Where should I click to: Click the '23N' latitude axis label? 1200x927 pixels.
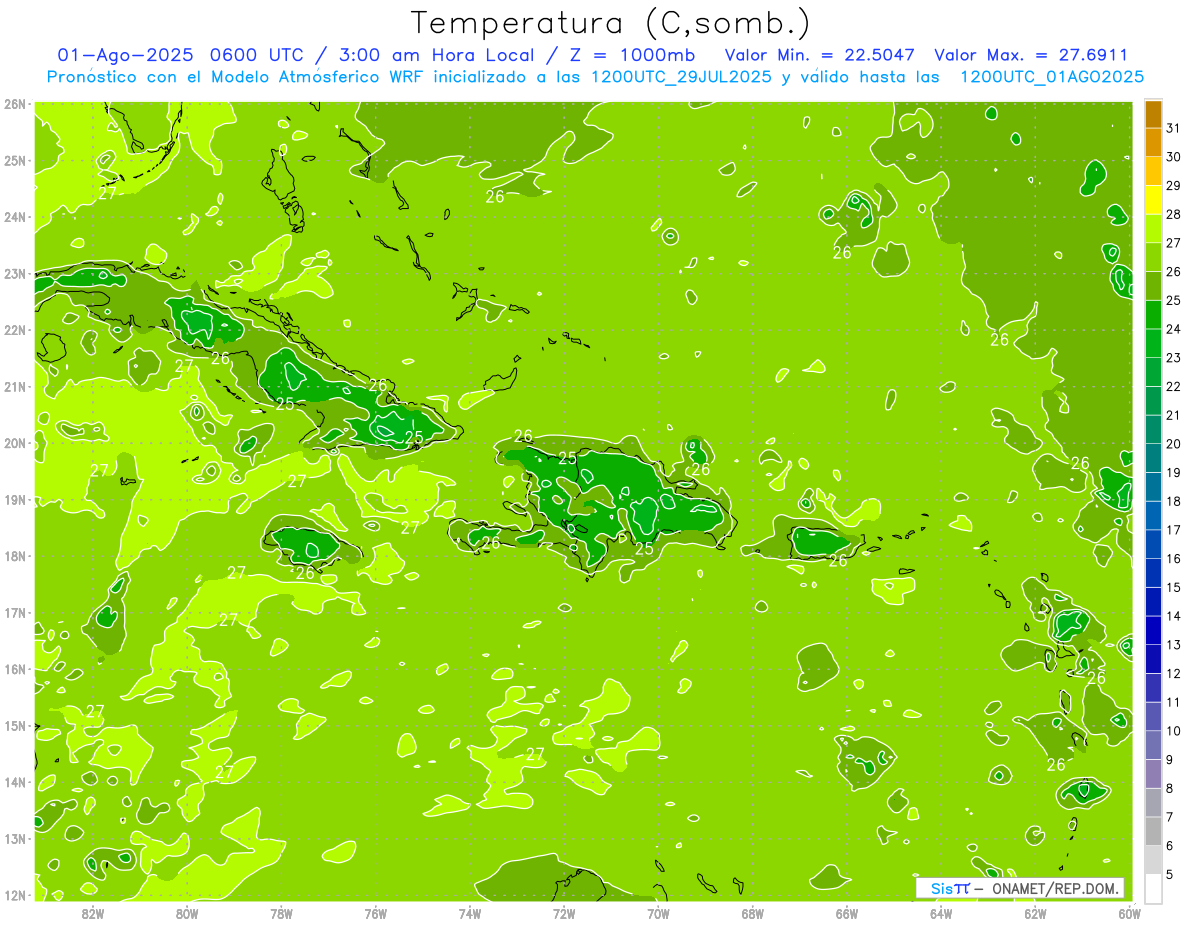pyautogui.click(x=15, y=274)
